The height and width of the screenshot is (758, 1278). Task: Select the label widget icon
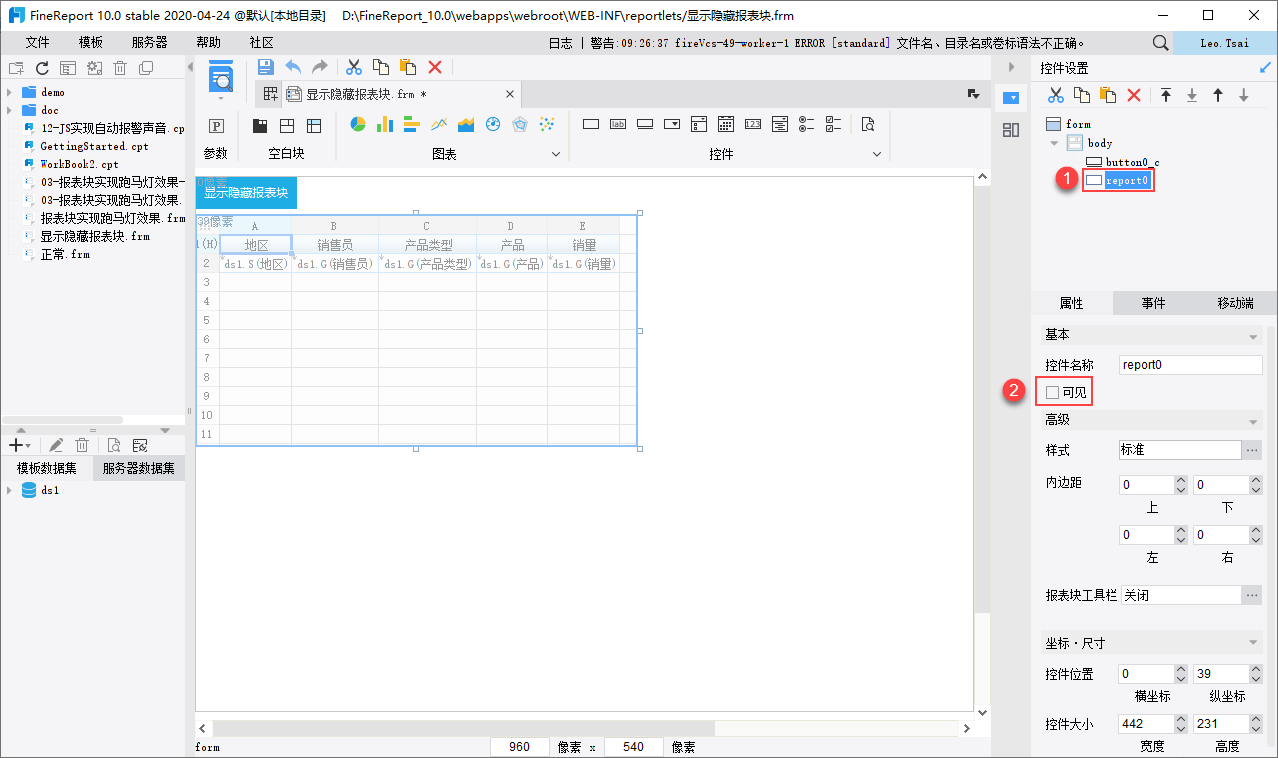(618, 124)
